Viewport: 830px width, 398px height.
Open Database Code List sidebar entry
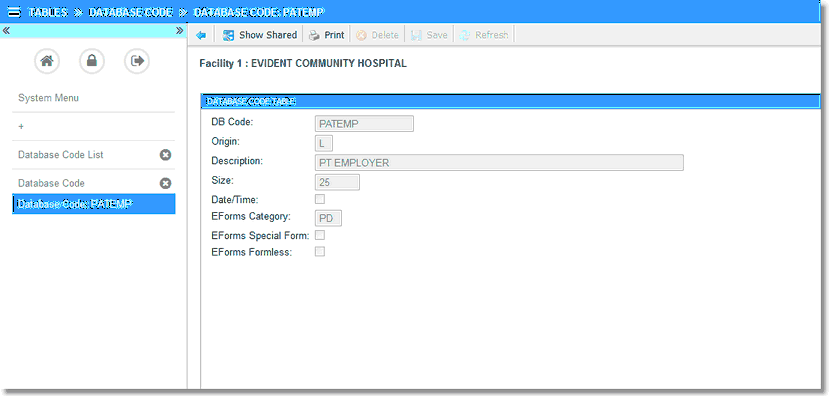pos(61,155)
